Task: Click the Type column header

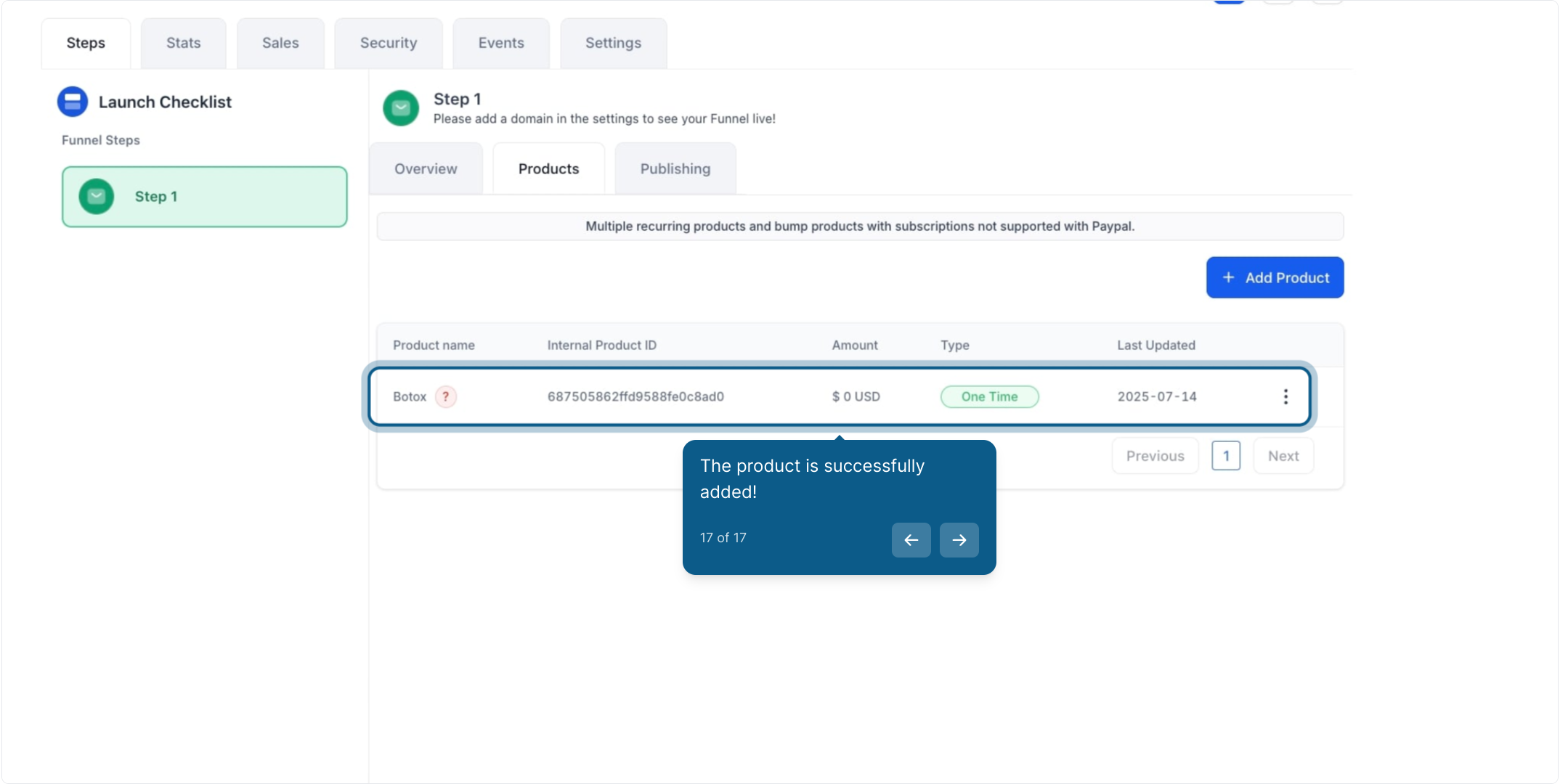Action: pos(955,346)
